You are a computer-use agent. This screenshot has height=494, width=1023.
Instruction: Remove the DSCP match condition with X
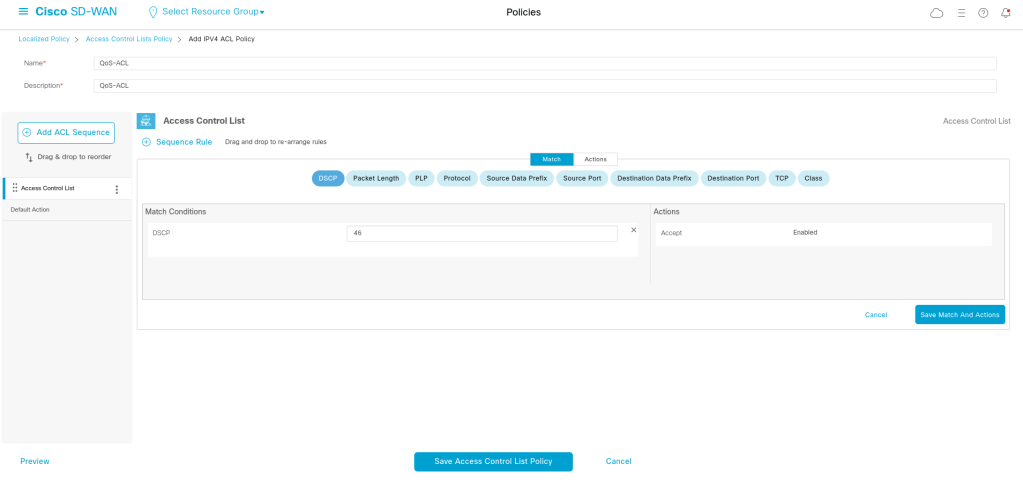633,230
